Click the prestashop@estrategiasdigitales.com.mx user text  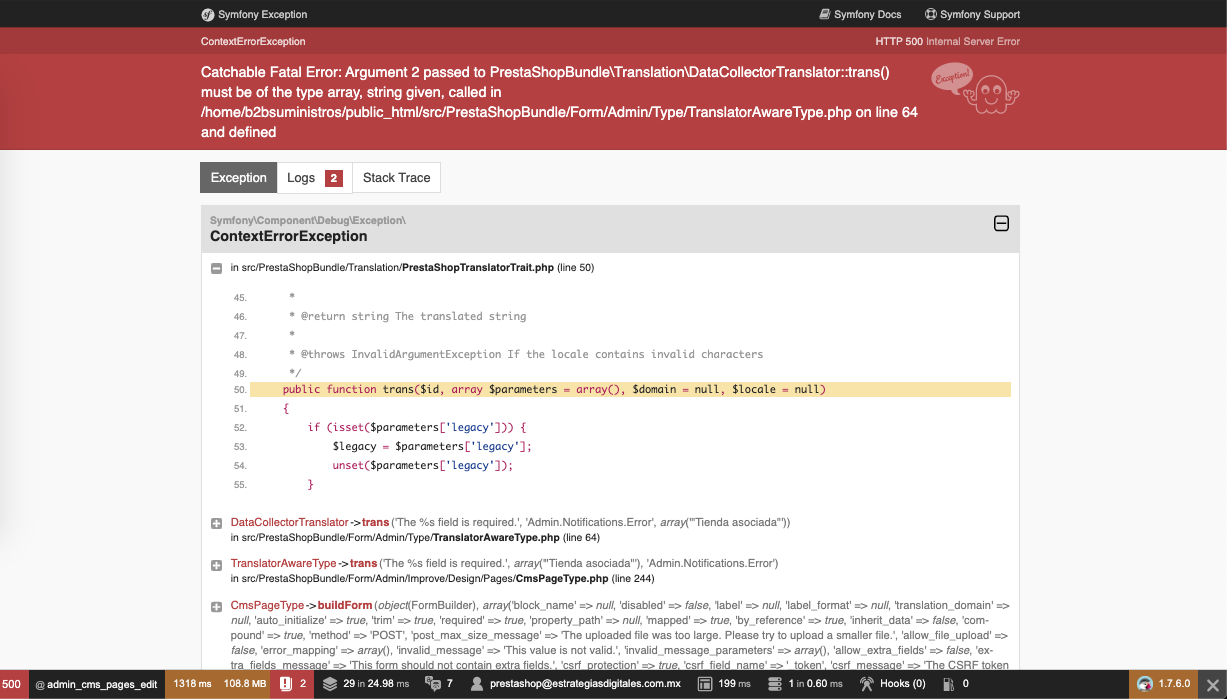(x=585, y=684)
